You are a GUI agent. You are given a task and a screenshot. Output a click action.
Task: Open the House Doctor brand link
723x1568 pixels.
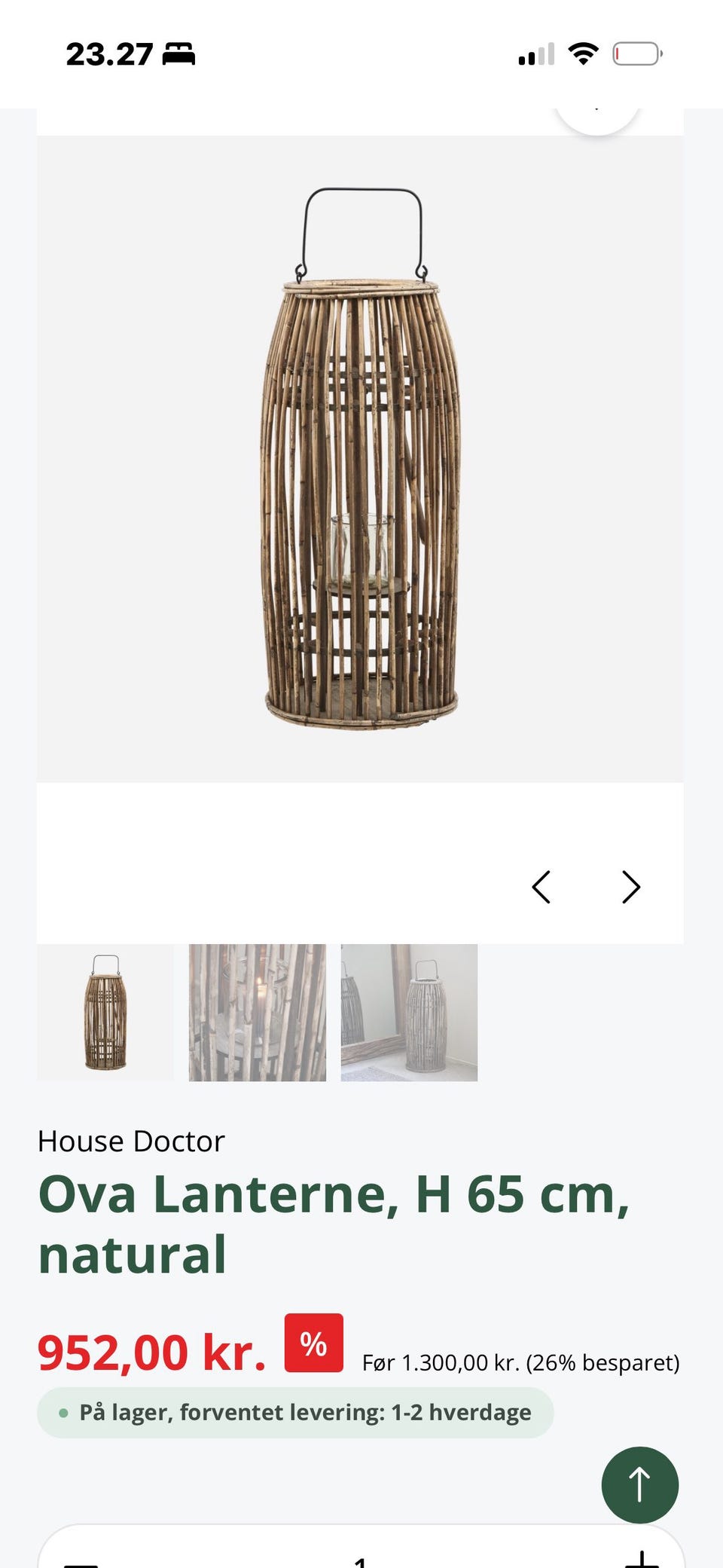pos(131,1141)
